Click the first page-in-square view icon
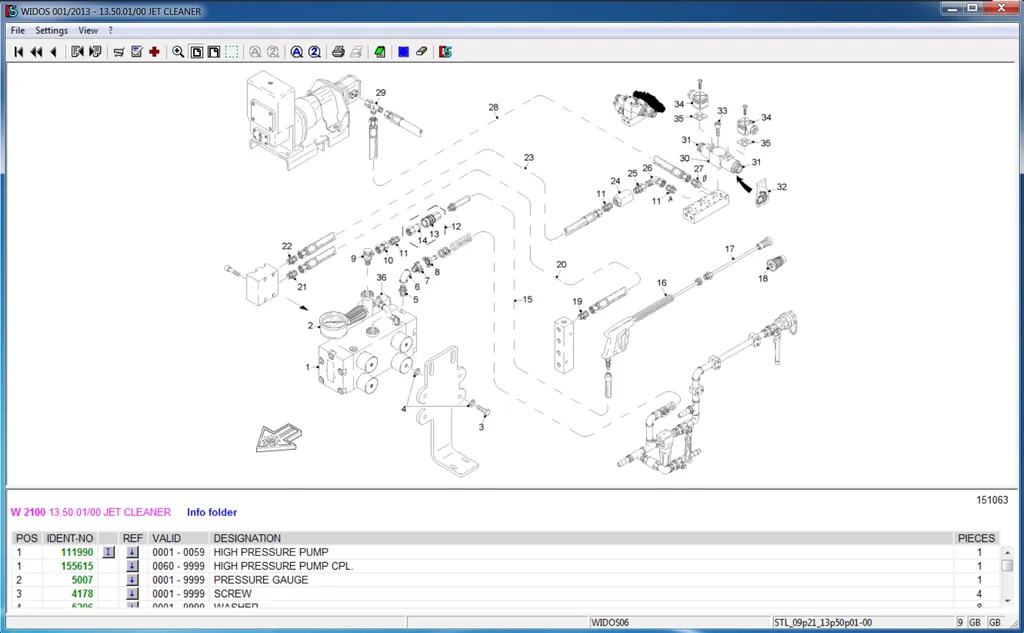This screenshot has height=633, width=1024. 196,52
